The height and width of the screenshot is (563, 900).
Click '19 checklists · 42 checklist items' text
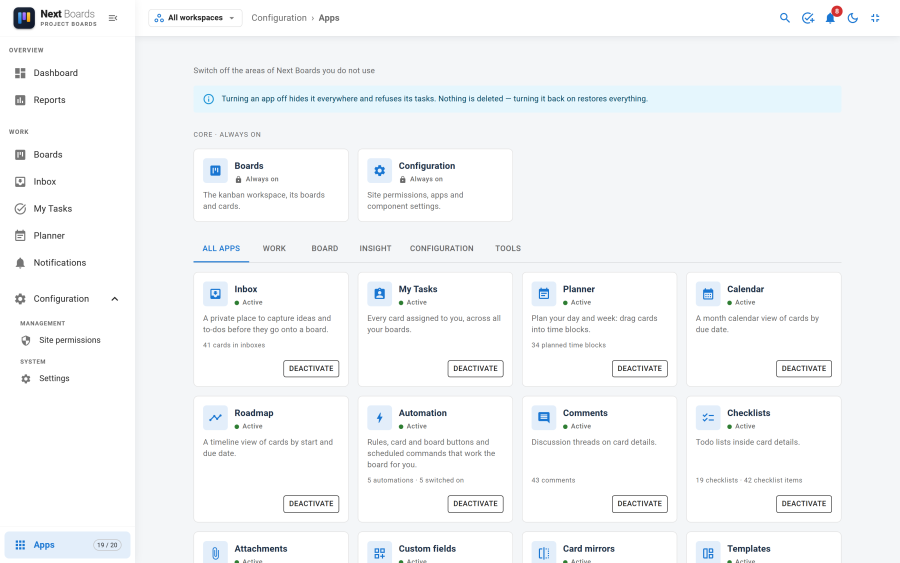tap(749, 480)
